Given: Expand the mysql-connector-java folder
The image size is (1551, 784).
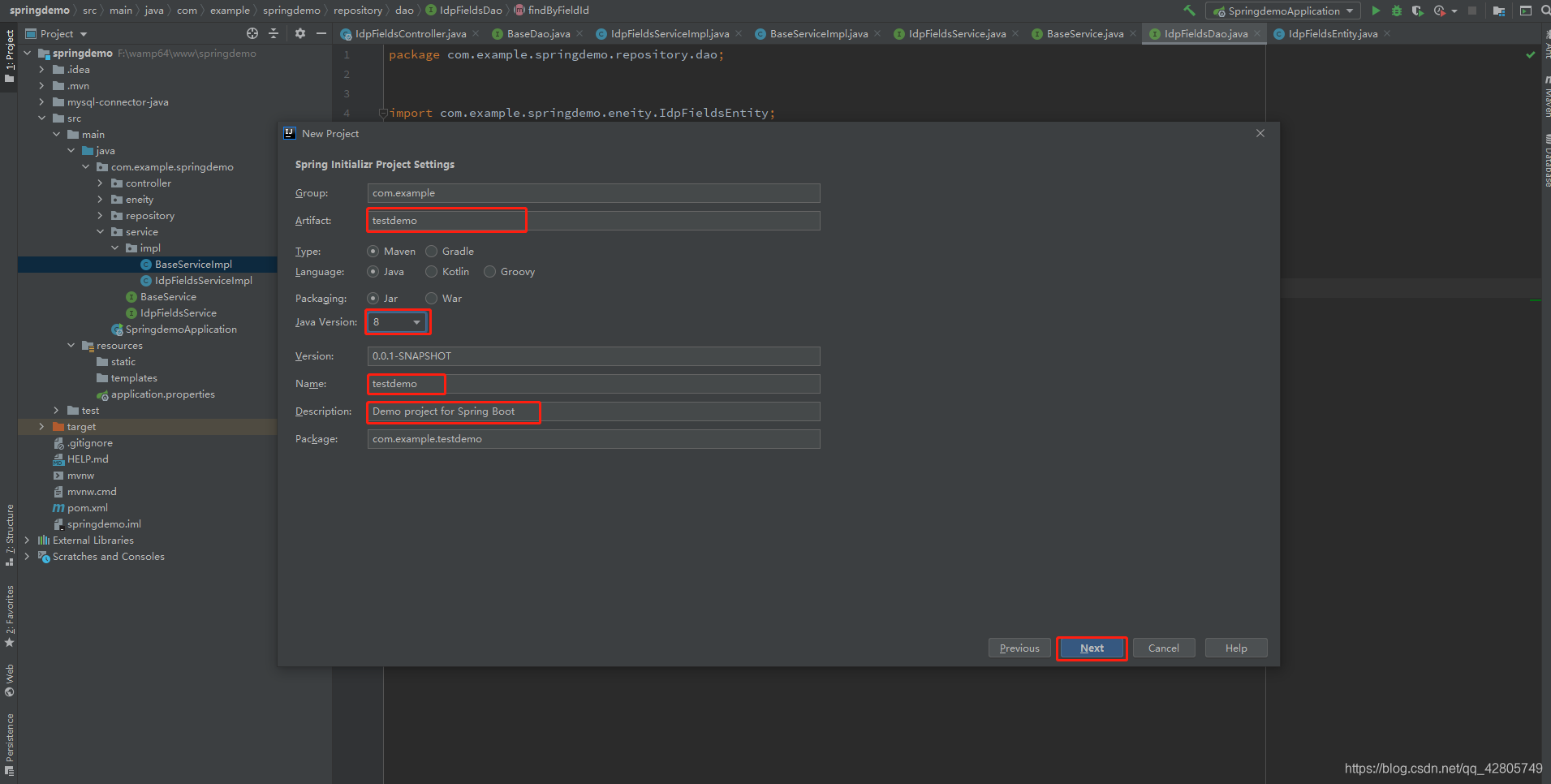Looking at the screenshot, I should [x=41, y=102].
